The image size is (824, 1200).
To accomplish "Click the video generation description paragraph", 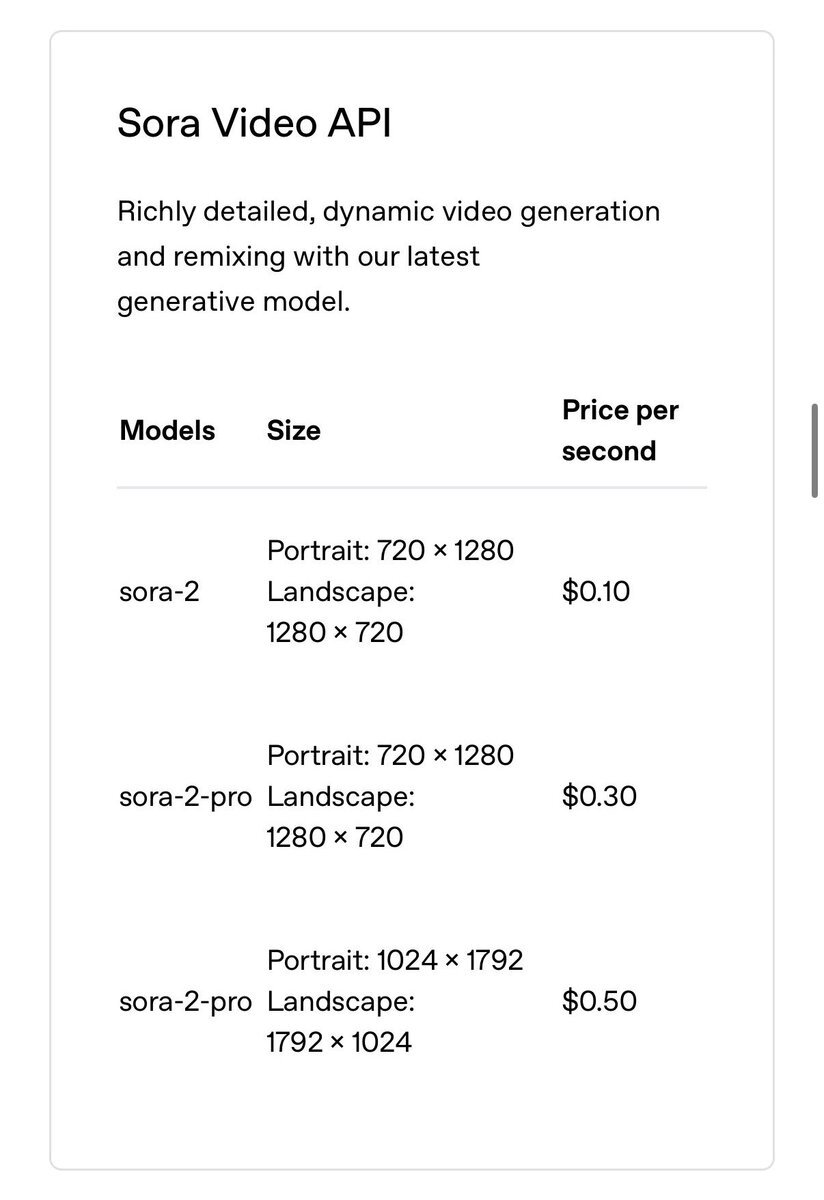I will [388, 256].
